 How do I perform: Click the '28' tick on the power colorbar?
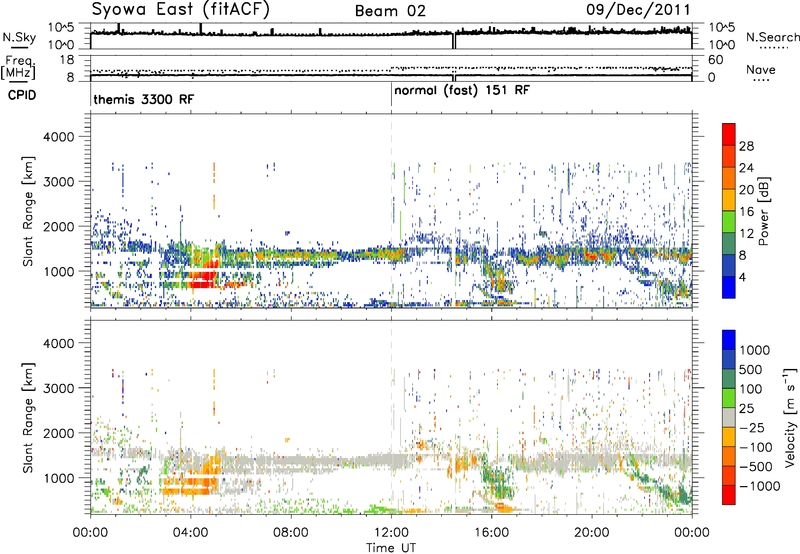(x=746, y=146)
